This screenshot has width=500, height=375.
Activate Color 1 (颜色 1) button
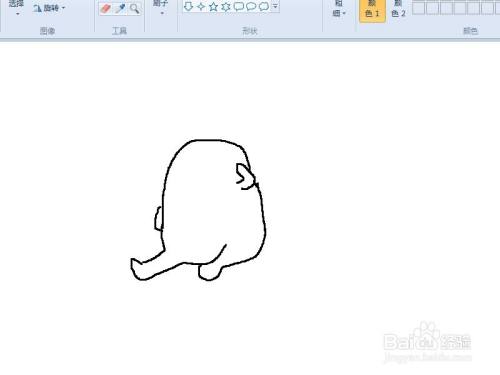pos(372,10)
